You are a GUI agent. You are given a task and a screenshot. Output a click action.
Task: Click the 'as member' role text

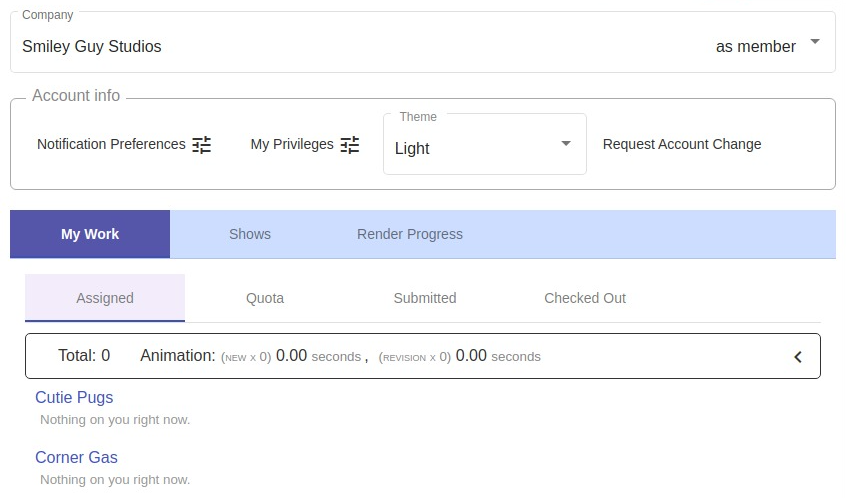[x=756, y=46]
